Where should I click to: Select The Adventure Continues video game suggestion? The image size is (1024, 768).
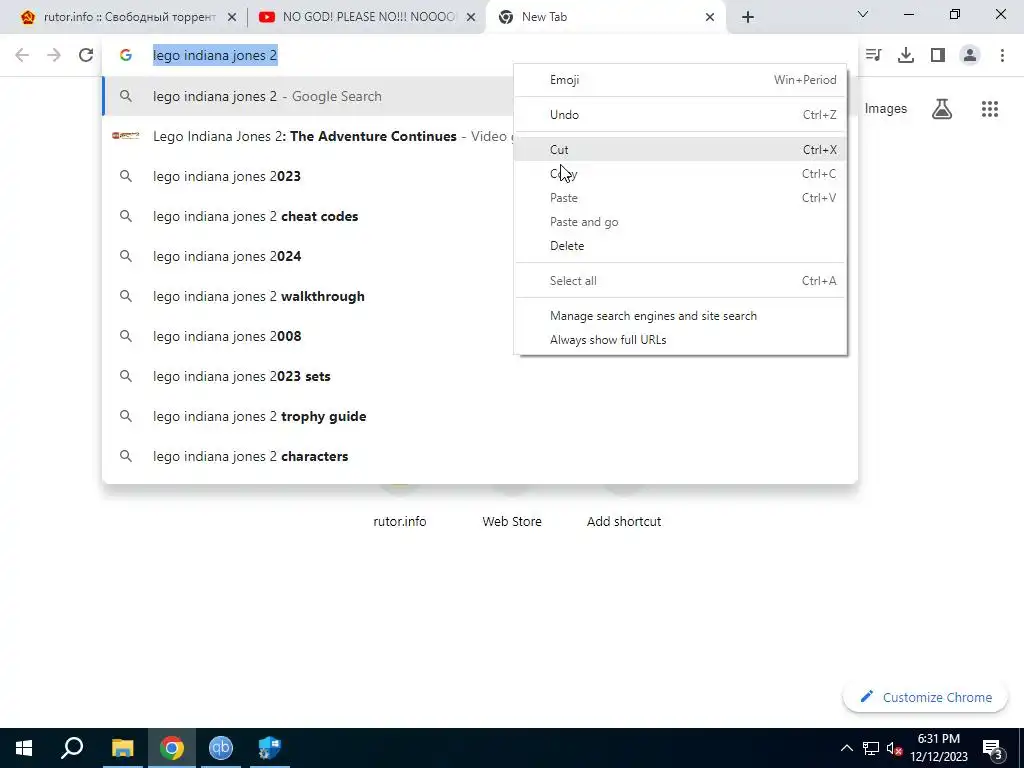(x=308, y=136)
